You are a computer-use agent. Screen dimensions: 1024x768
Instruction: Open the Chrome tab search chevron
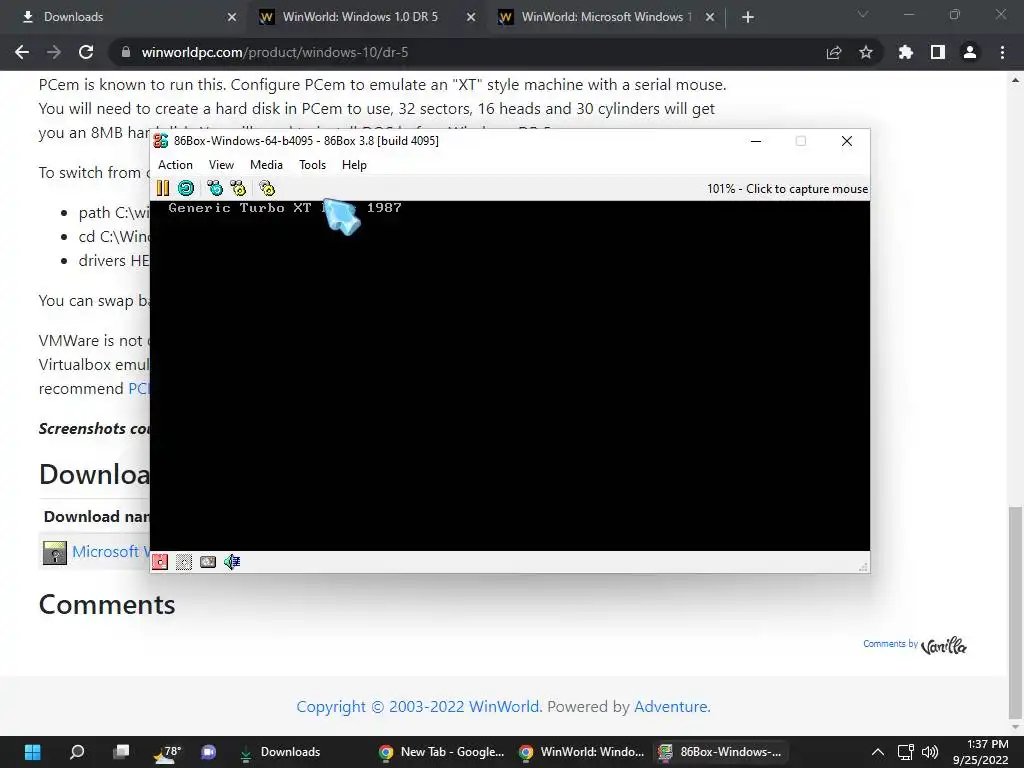(x=863, y=14)
